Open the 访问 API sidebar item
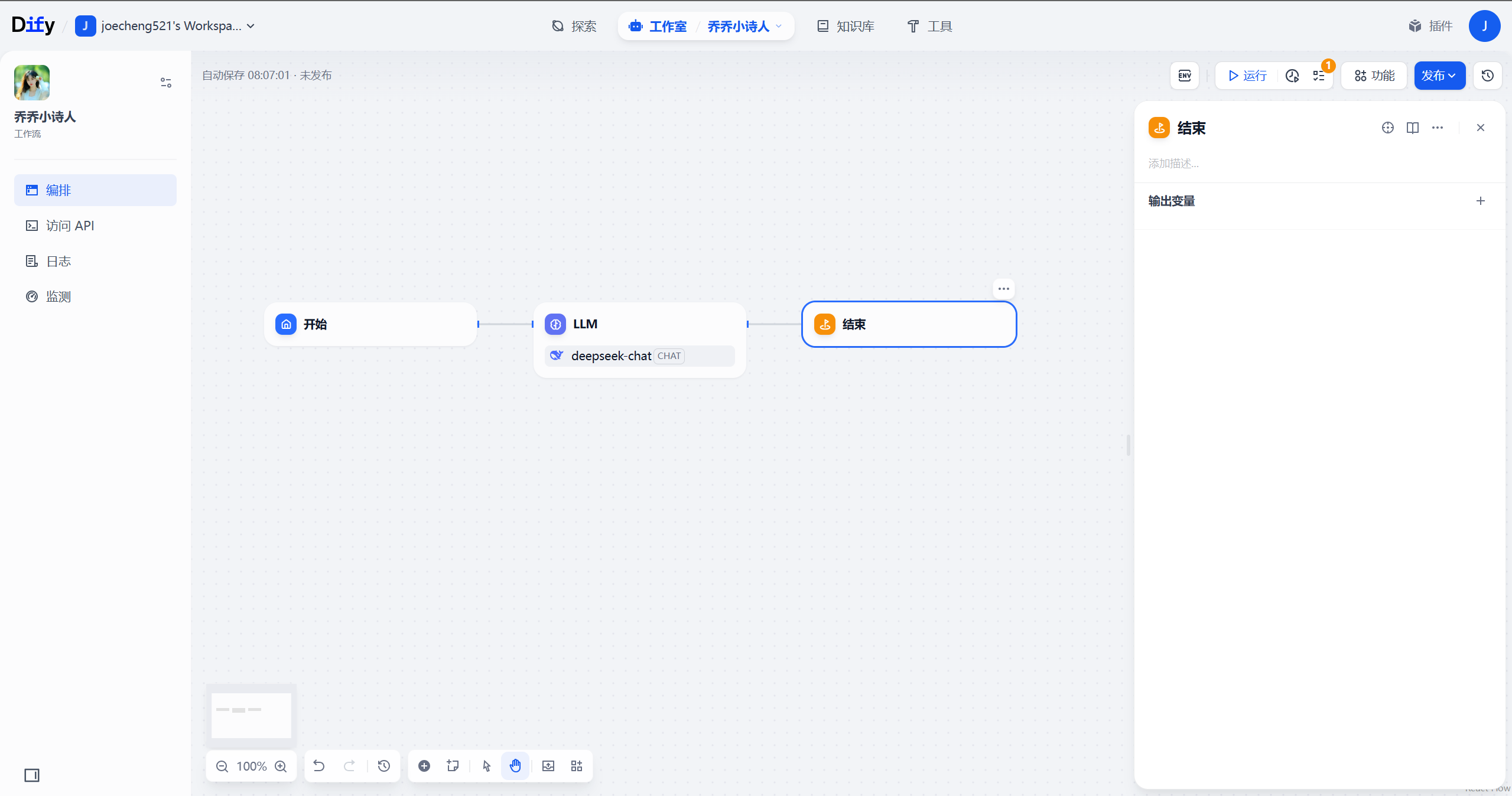 click(70, 226)
